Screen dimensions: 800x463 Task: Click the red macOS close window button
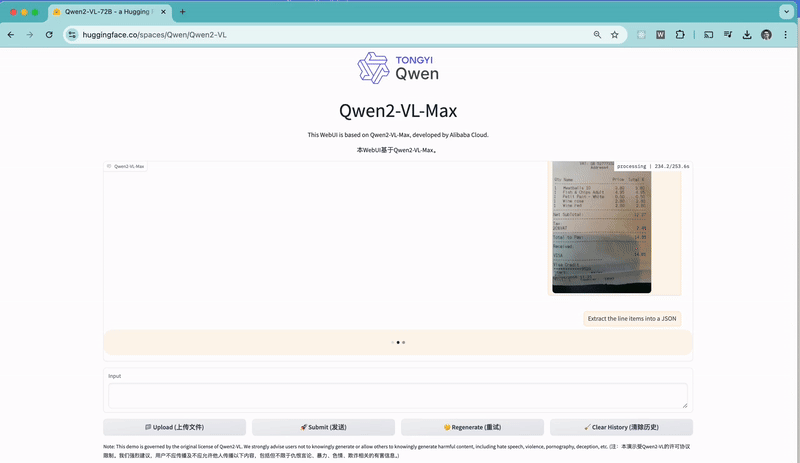click(x=13, y=12)
